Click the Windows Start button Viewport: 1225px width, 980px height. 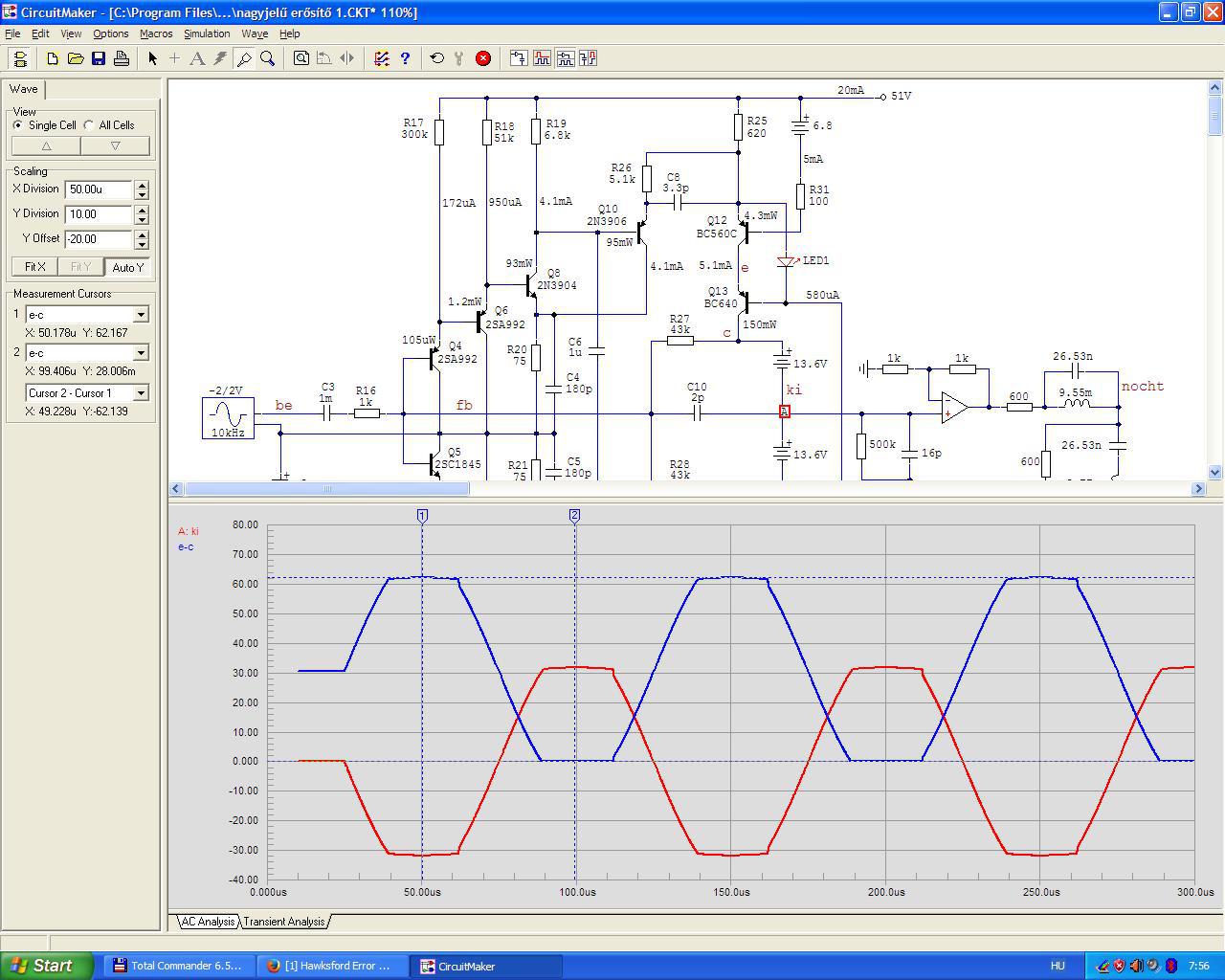click(x=46, y=966)
